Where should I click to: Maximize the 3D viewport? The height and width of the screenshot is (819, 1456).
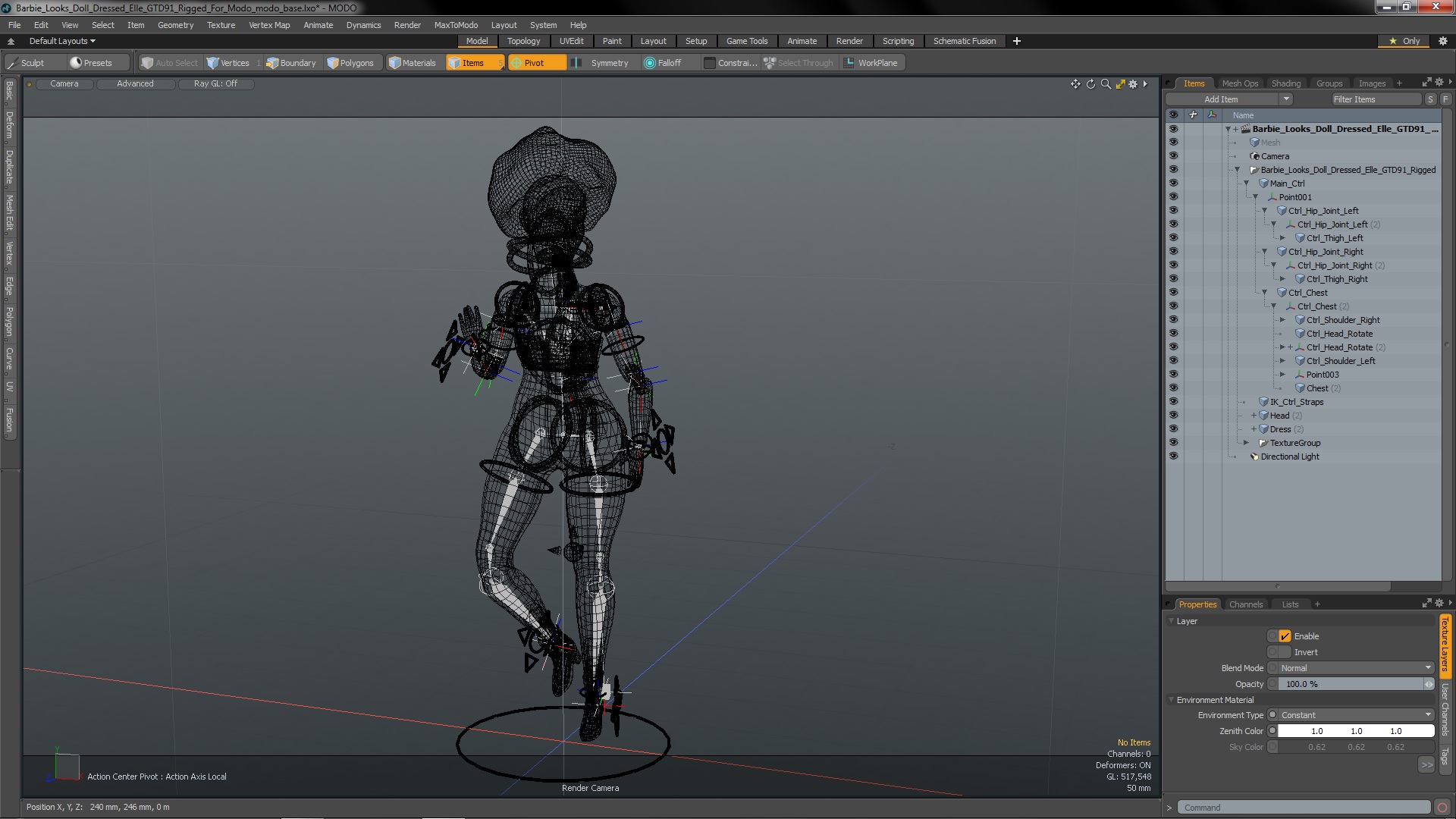pos(1120,84)
